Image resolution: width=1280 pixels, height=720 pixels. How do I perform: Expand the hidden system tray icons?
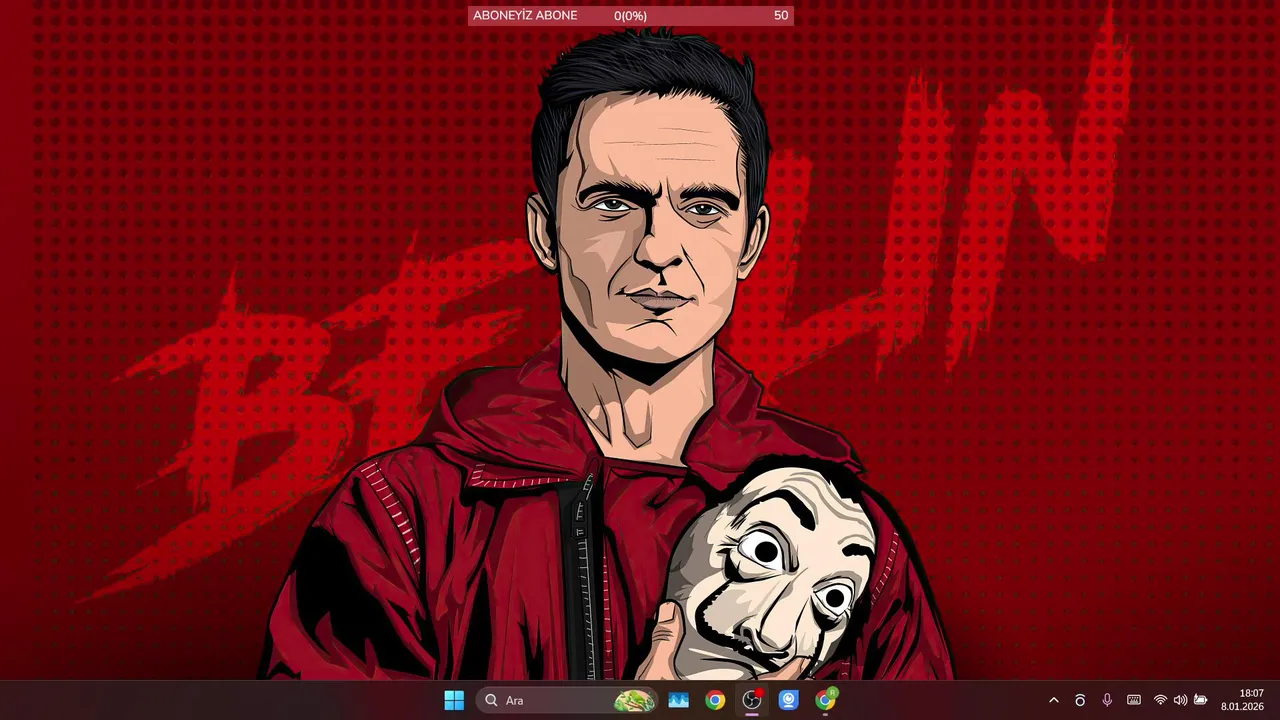(1053, 700)
